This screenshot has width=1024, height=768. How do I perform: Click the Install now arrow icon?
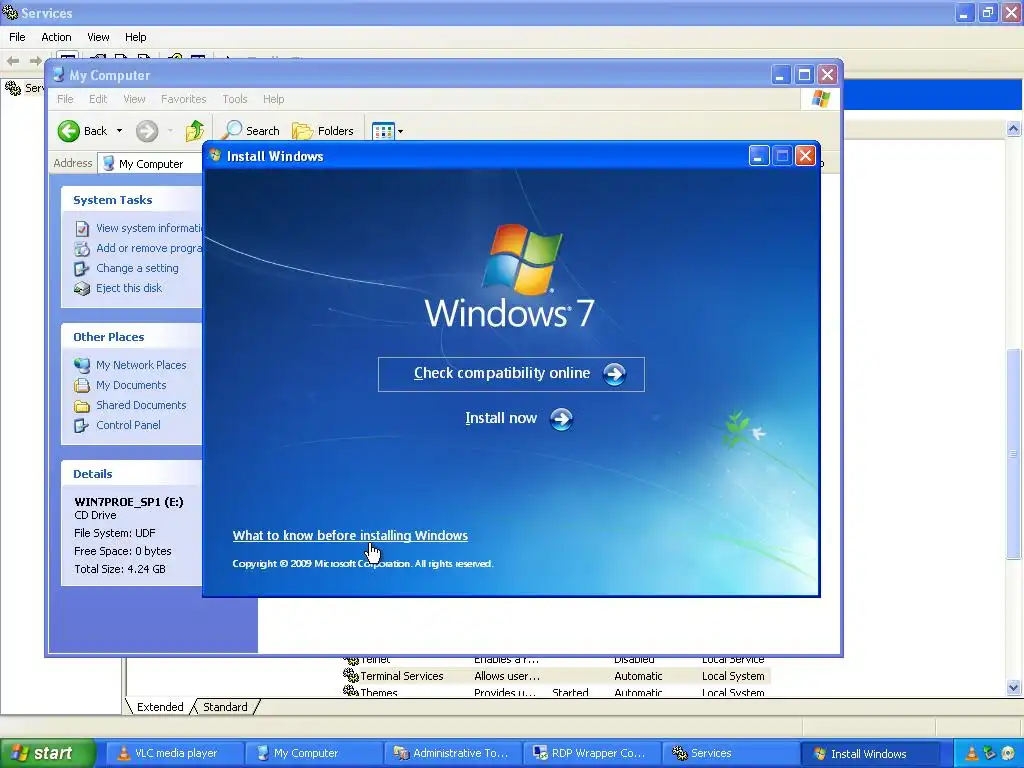561,419
